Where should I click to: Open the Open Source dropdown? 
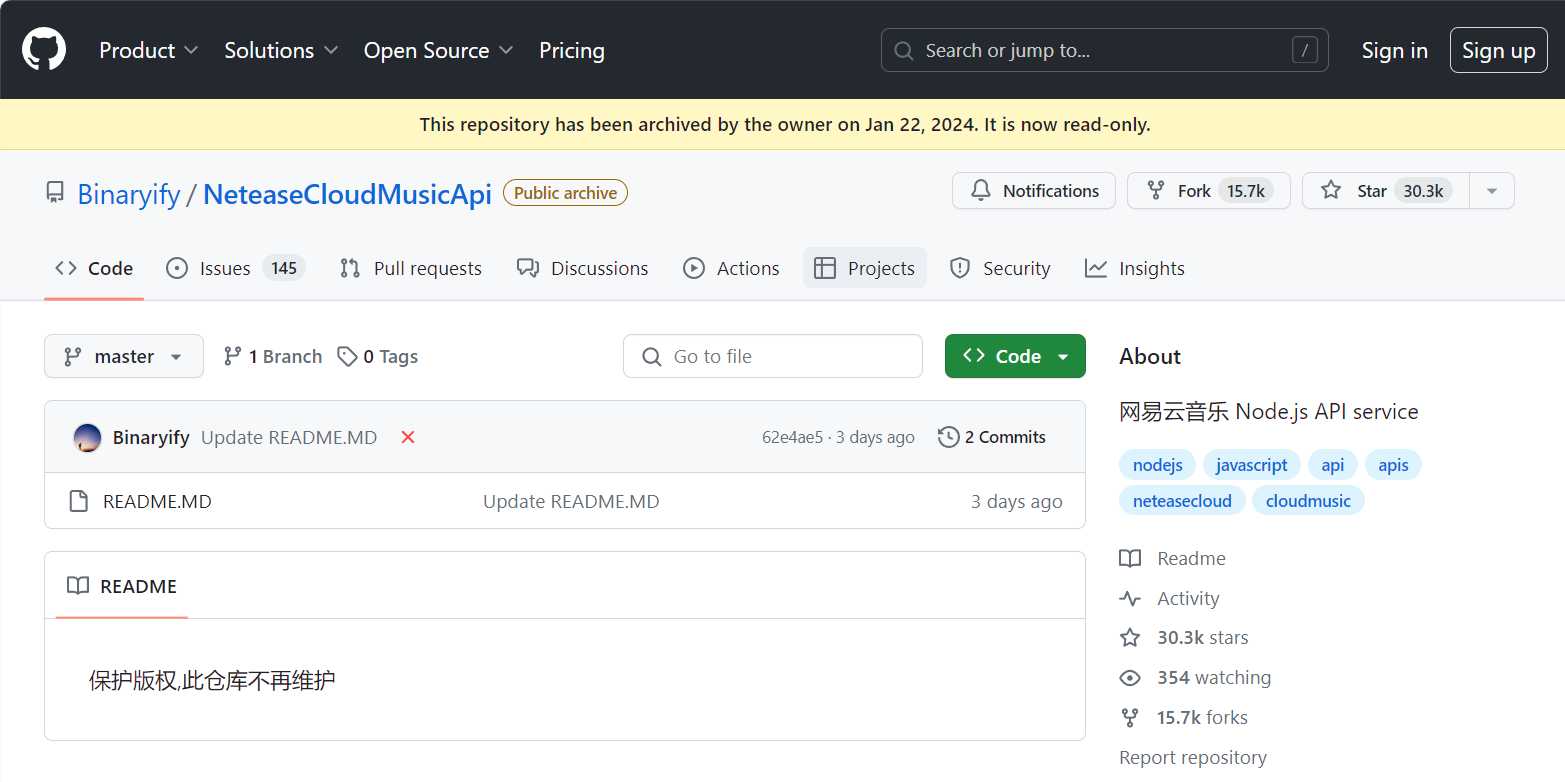[438, 50]
